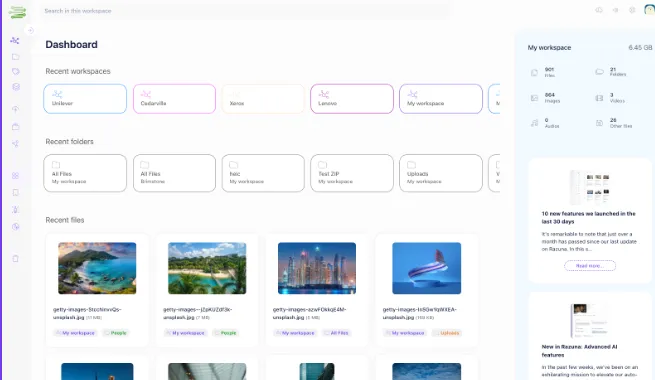Open the tropical beach coast photo thumbnail
655x380 pixels.
pos(97,268)
